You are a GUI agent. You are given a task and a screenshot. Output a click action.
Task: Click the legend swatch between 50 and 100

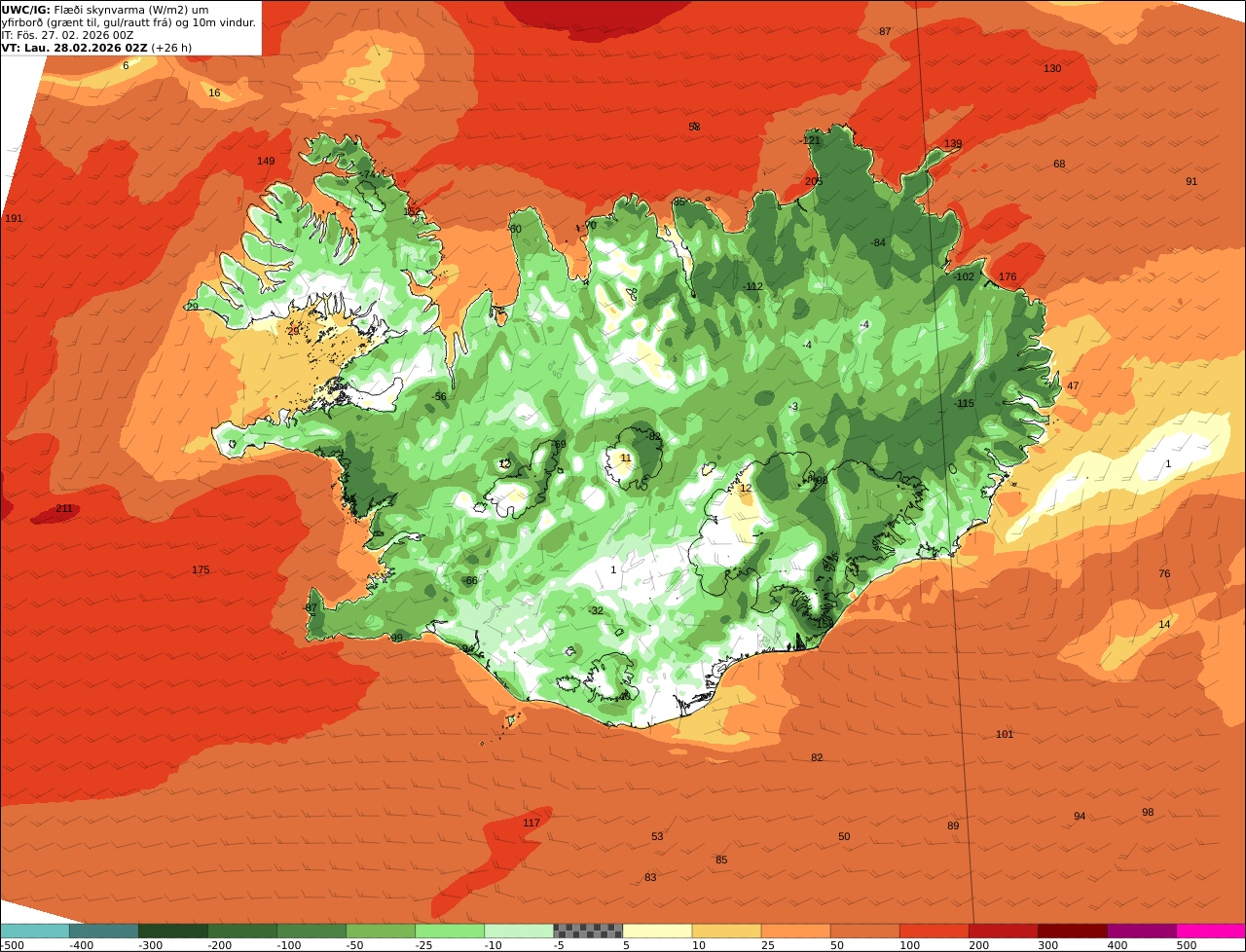tap(864, 931)
